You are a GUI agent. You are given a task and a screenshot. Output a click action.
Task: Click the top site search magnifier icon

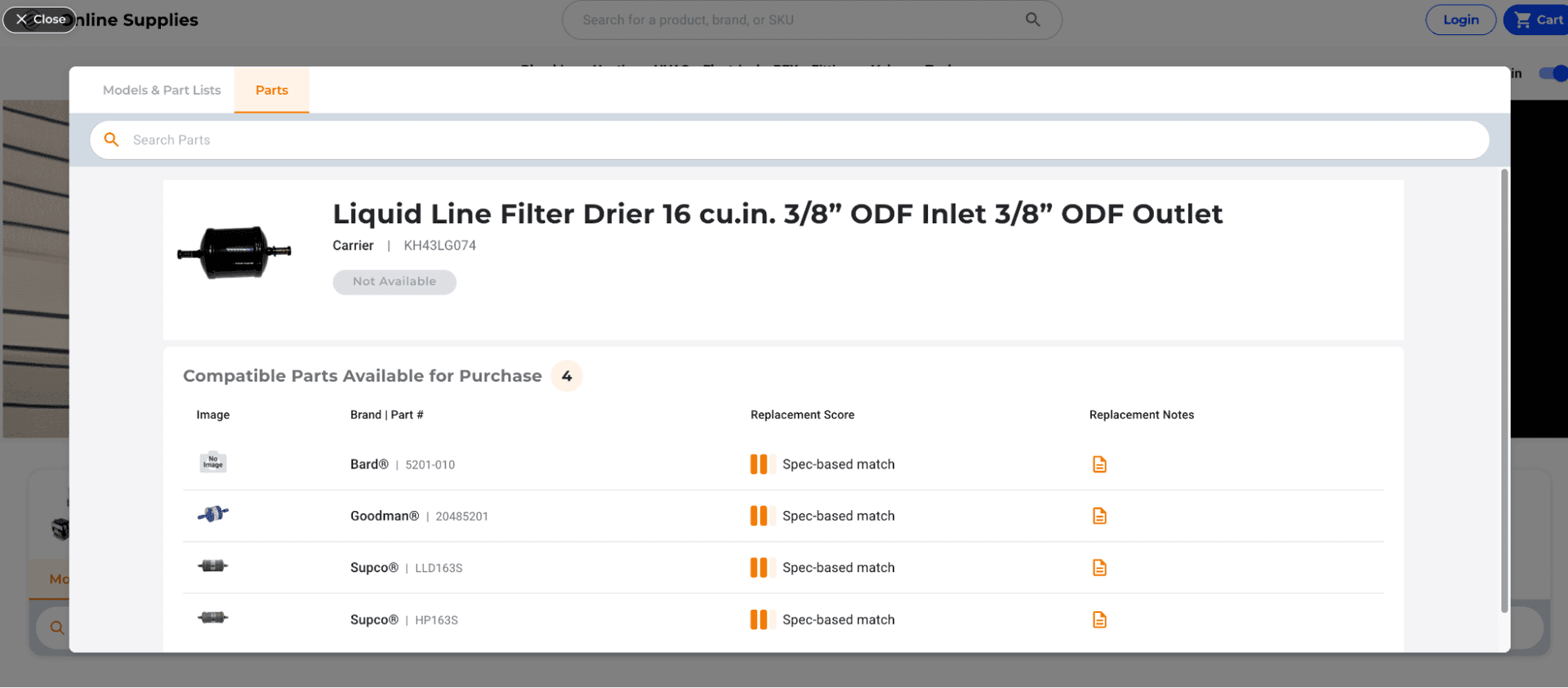click(1033, 20)
